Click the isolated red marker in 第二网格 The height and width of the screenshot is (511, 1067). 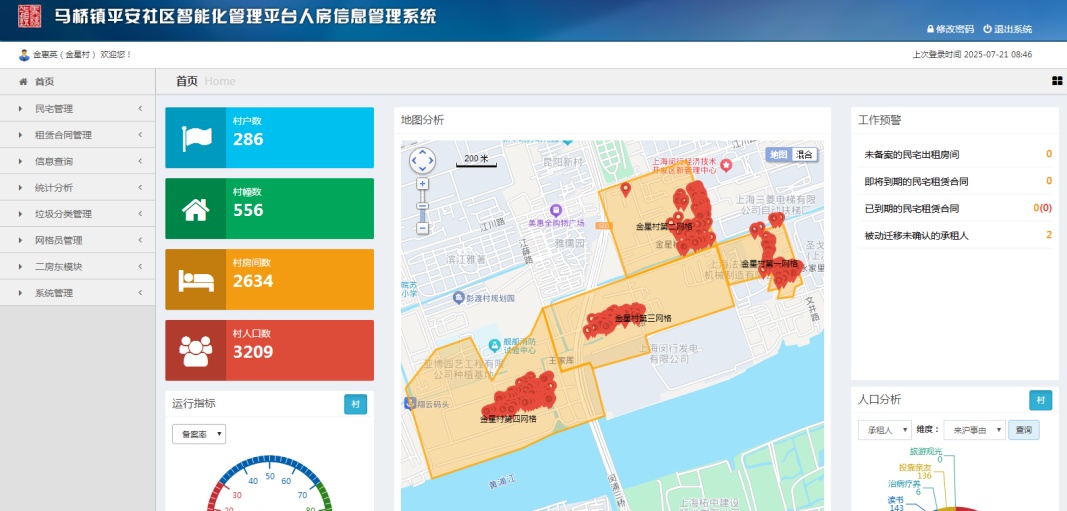(x=625, y=189)
